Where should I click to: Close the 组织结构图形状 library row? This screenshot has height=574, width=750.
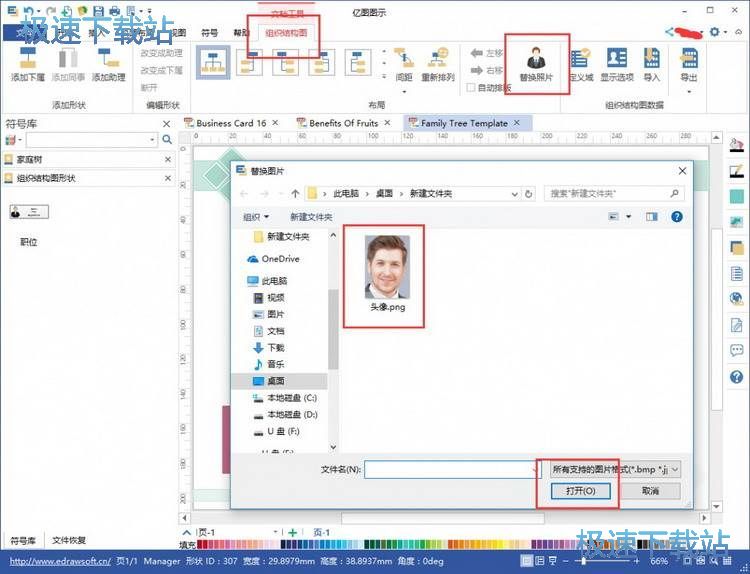[168, 178]
